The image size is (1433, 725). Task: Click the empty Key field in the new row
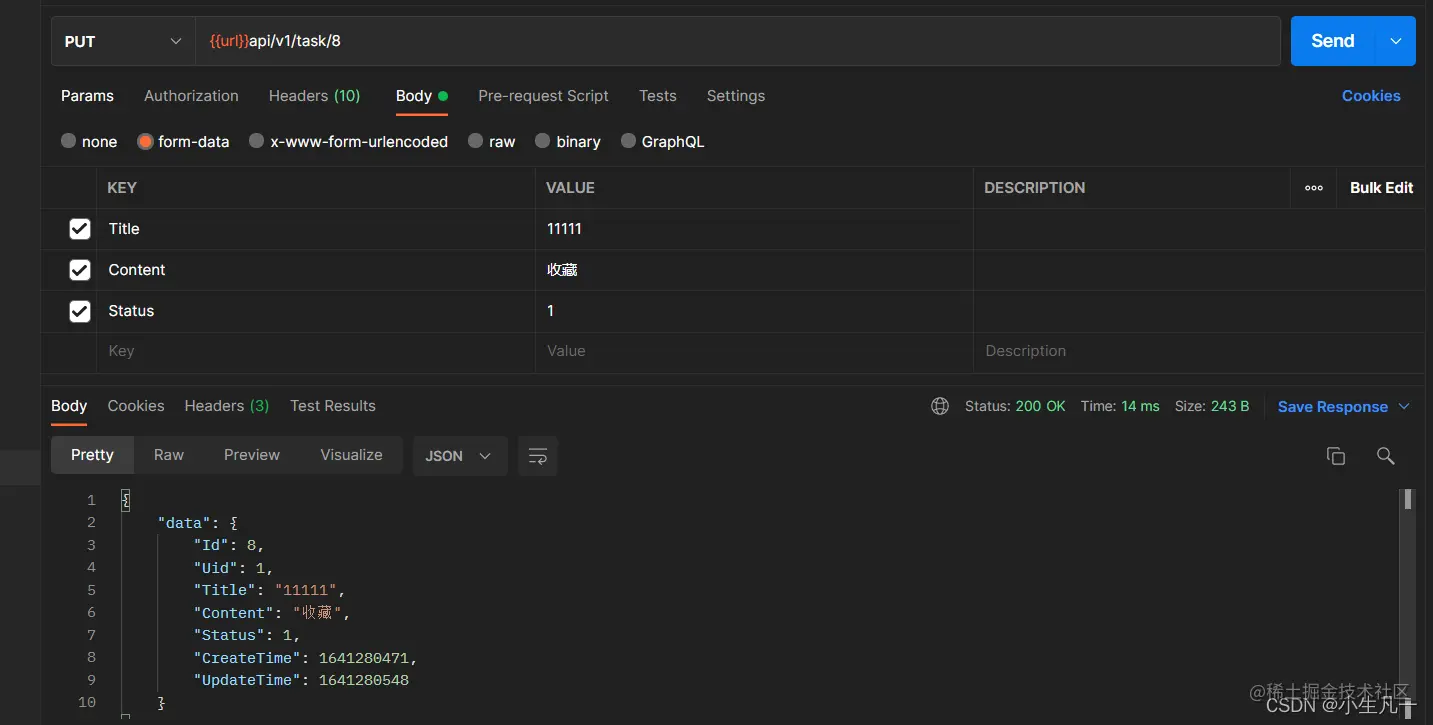point(316,352)
